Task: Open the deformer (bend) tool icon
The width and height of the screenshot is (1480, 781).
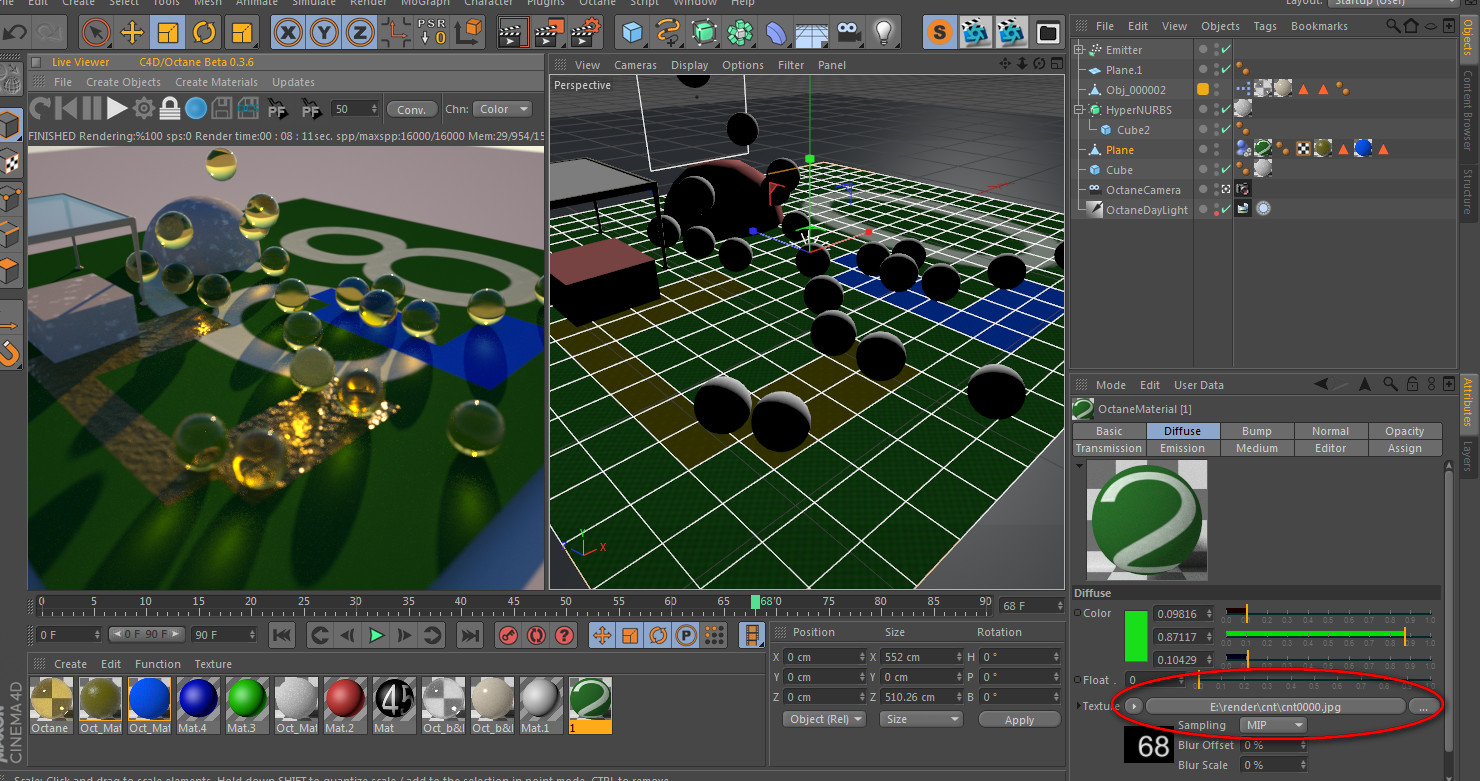Action: 777,33
